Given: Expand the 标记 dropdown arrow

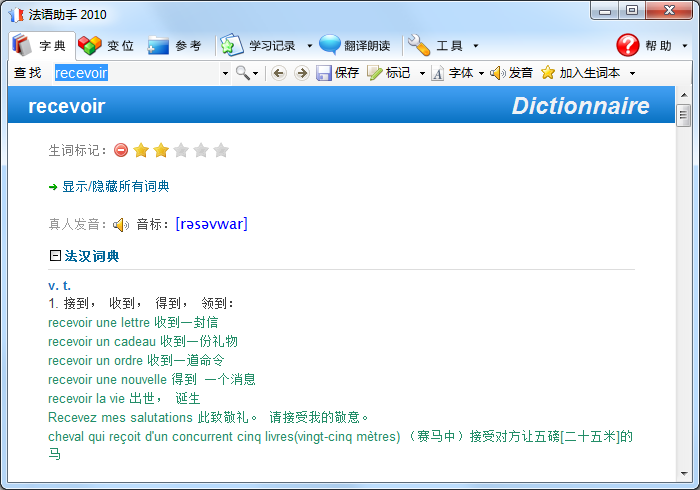Looking at the screenshot, I should 422,73.
